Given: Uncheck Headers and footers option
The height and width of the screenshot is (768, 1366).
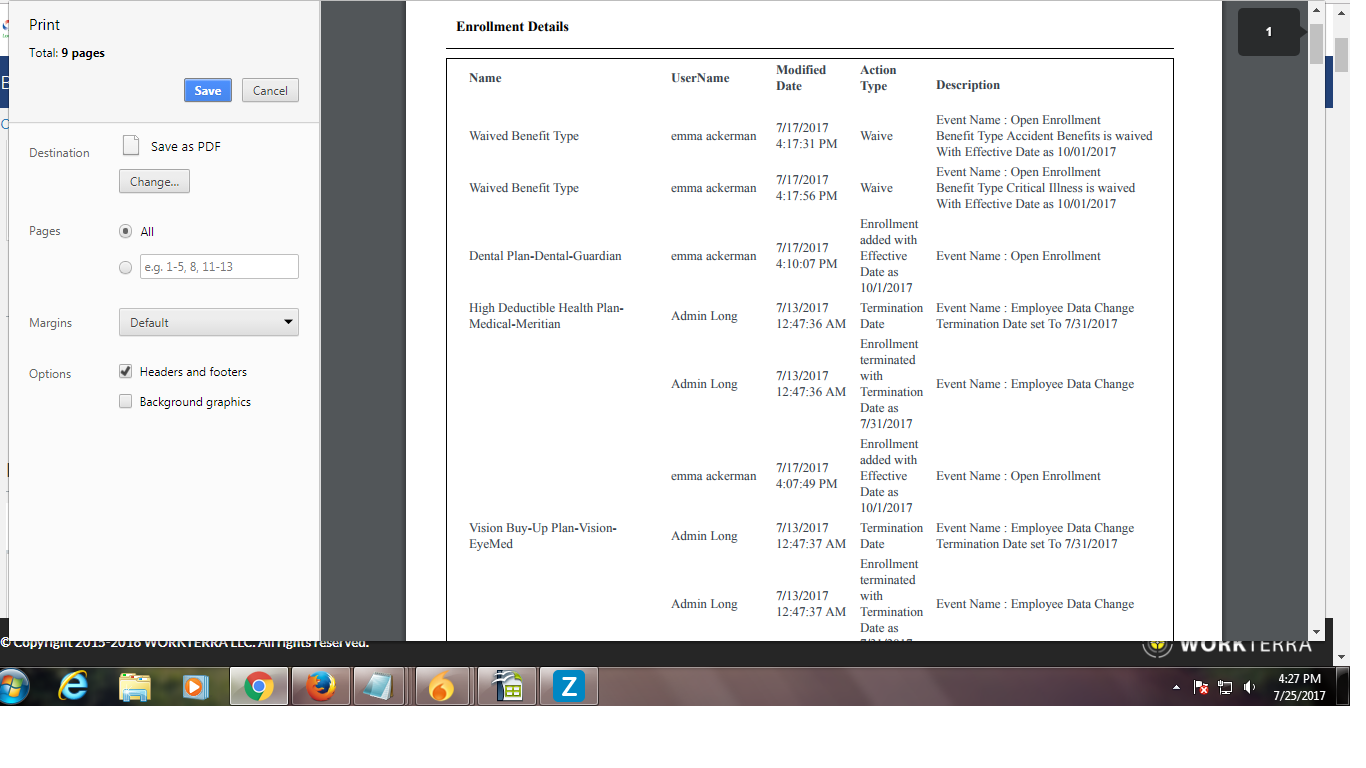Looking at the screenshot, I should click(126, 371).
